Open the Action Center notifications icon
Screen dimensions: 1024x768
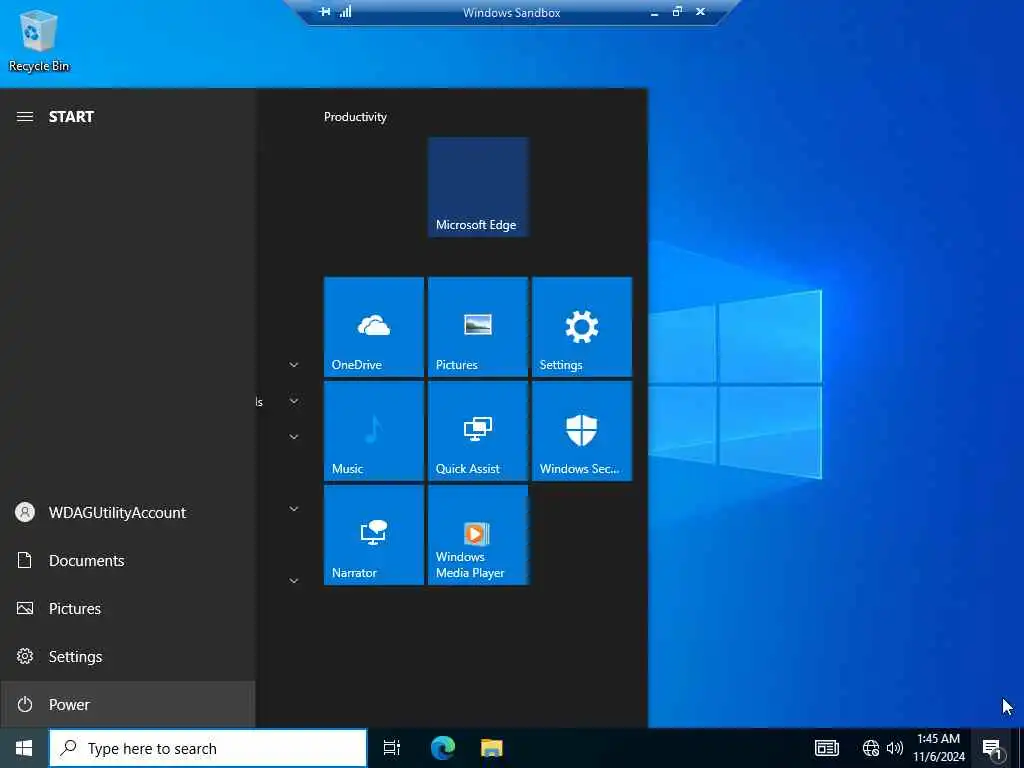coord(993,749)
